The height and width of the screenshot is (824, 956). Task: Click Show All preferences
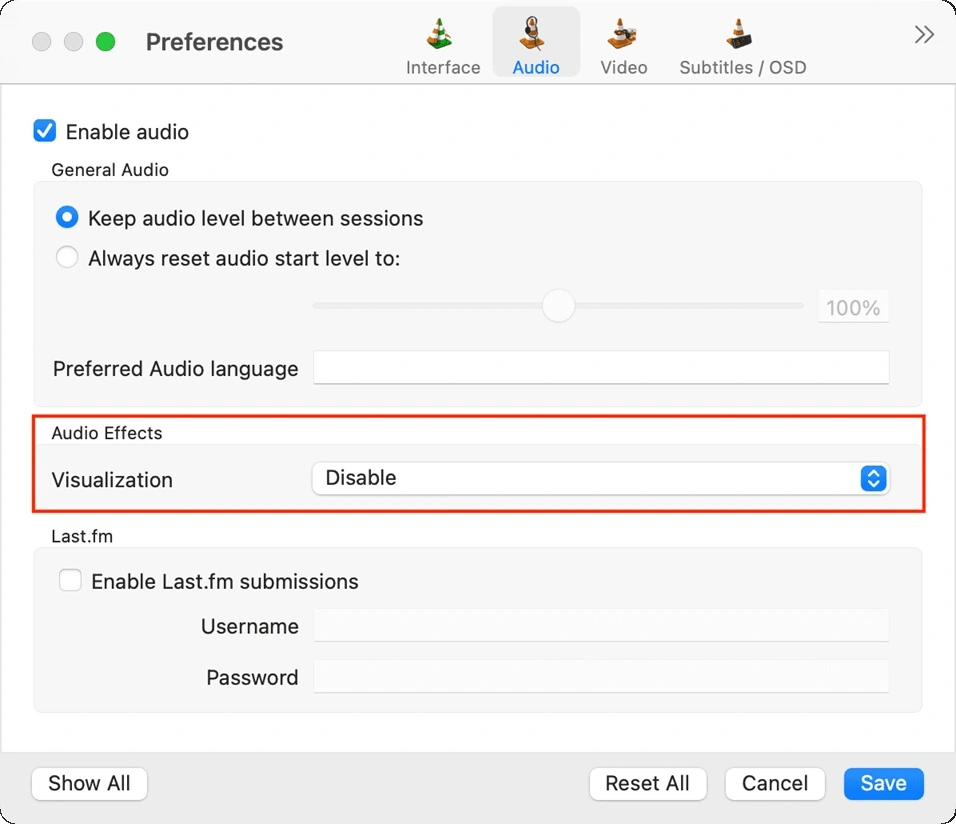pos(89,784)
